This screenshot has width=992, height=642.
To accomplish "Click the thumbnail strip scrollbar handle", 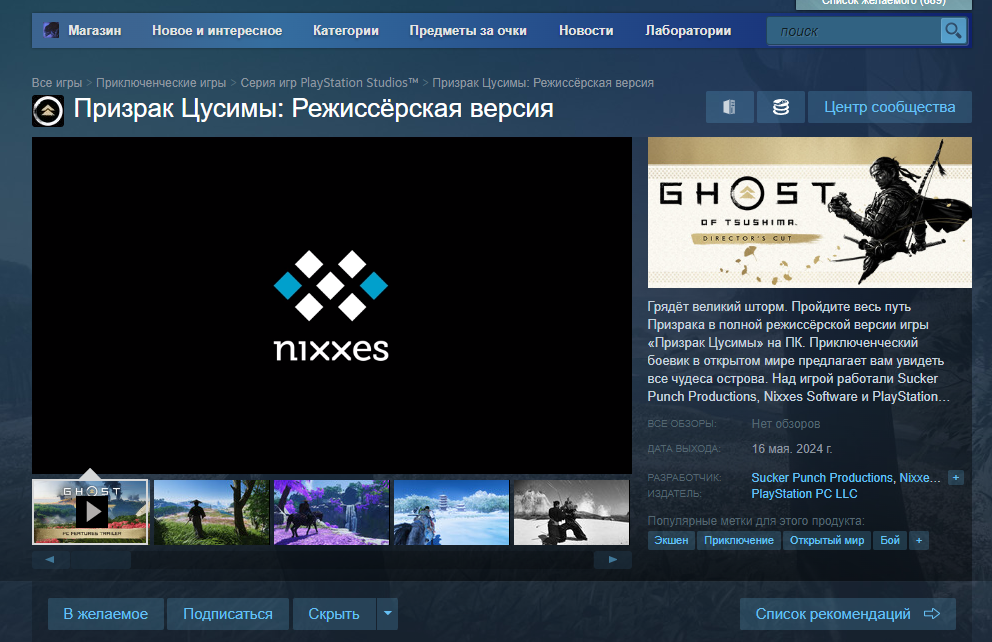I will (x=101, y=559).
